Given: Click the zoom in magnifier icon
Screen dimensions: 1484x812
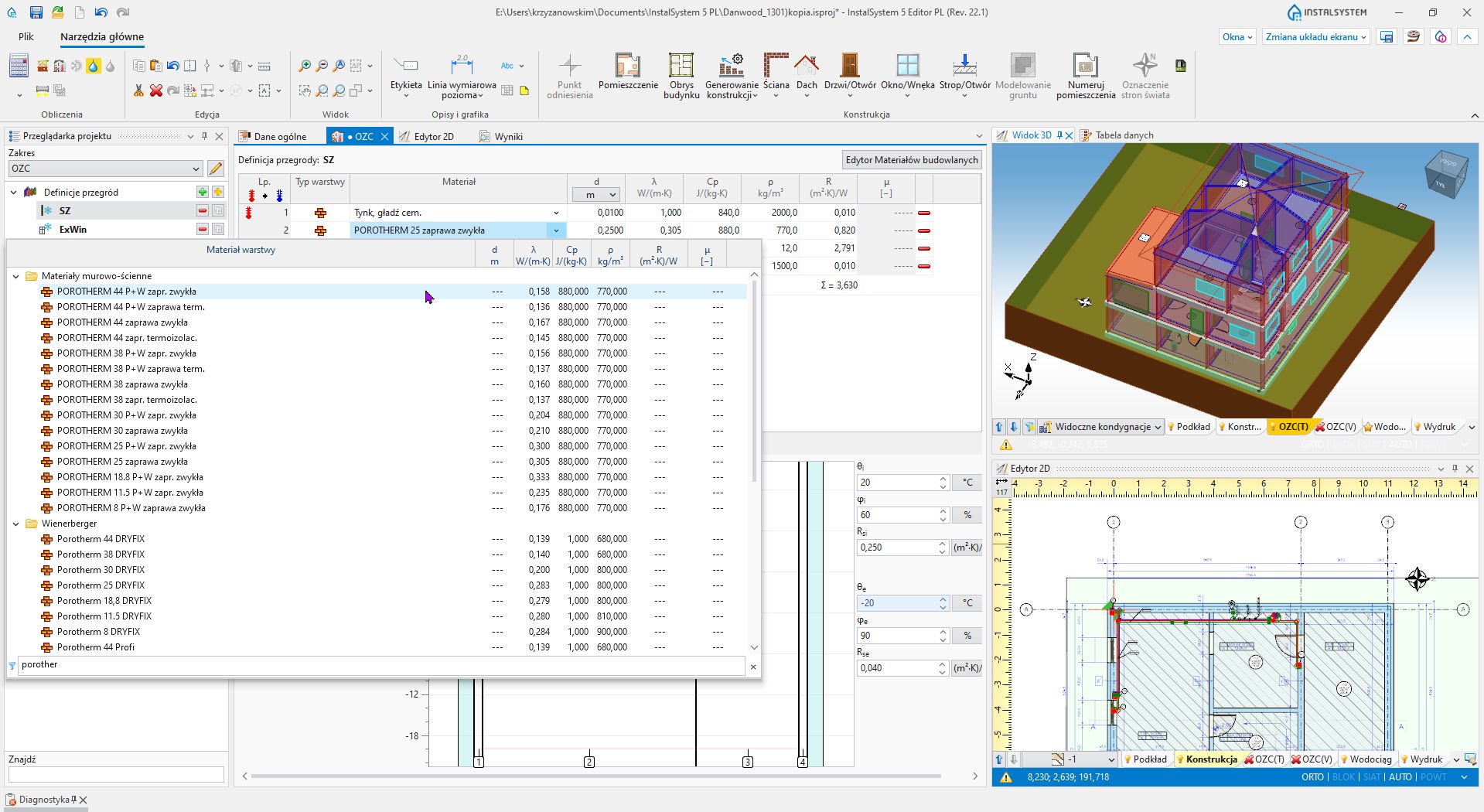Looking at the screenshot, I should pyautogui.click(x=305, y=66).
